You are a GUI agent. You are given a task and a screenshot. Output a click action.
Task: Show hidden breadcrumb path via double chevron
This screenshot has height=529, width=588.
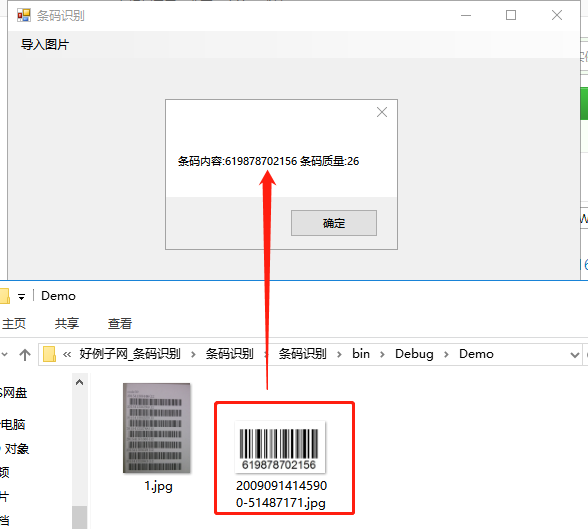[67, 355]
